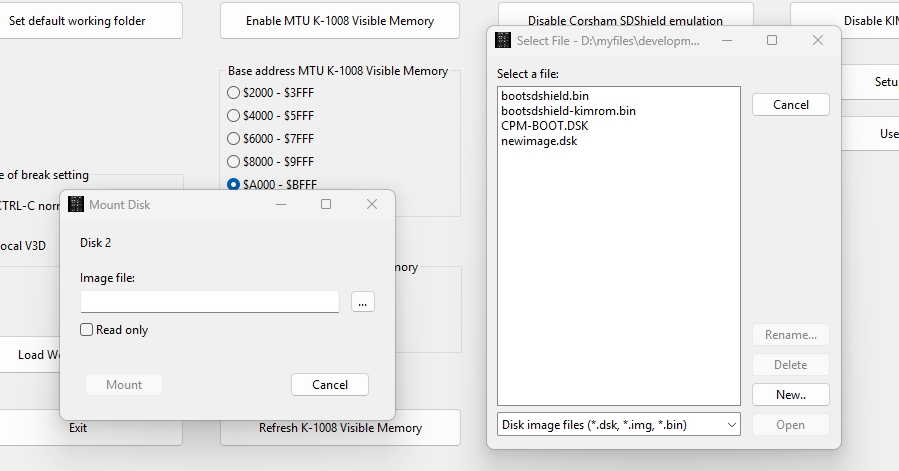Screen dimensions: 899x471
Task: Select bootsdshield.bin in the file list
Action: point(545,96)
